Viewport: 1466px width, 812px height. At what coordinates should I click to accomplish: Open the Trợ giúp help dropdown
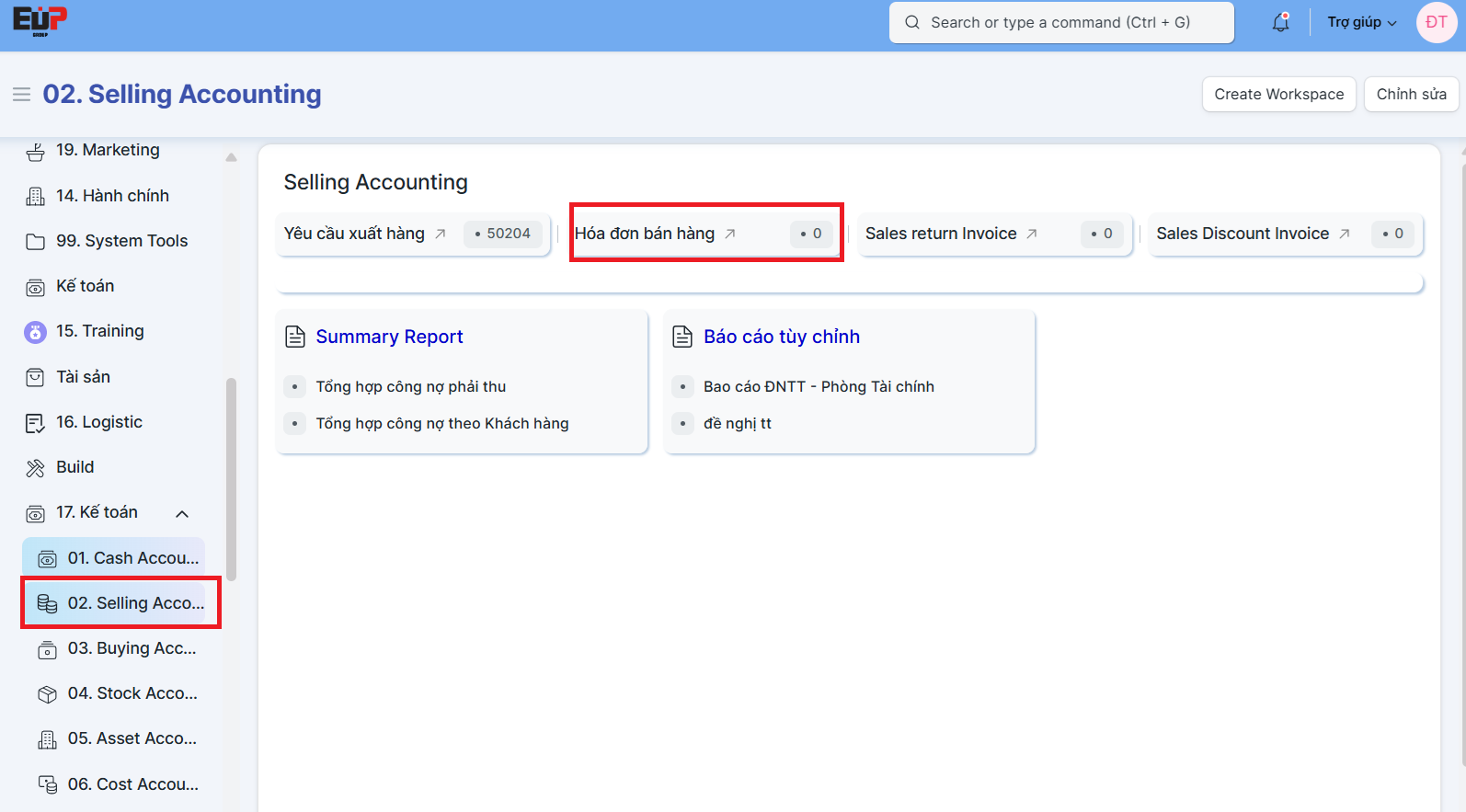tap(1361, 23)
